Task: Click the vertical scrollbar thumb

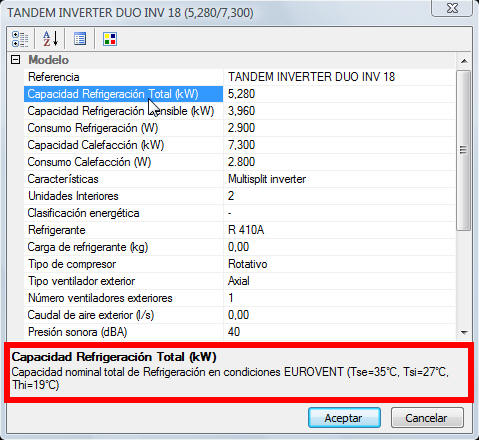Action: point(464,150)
